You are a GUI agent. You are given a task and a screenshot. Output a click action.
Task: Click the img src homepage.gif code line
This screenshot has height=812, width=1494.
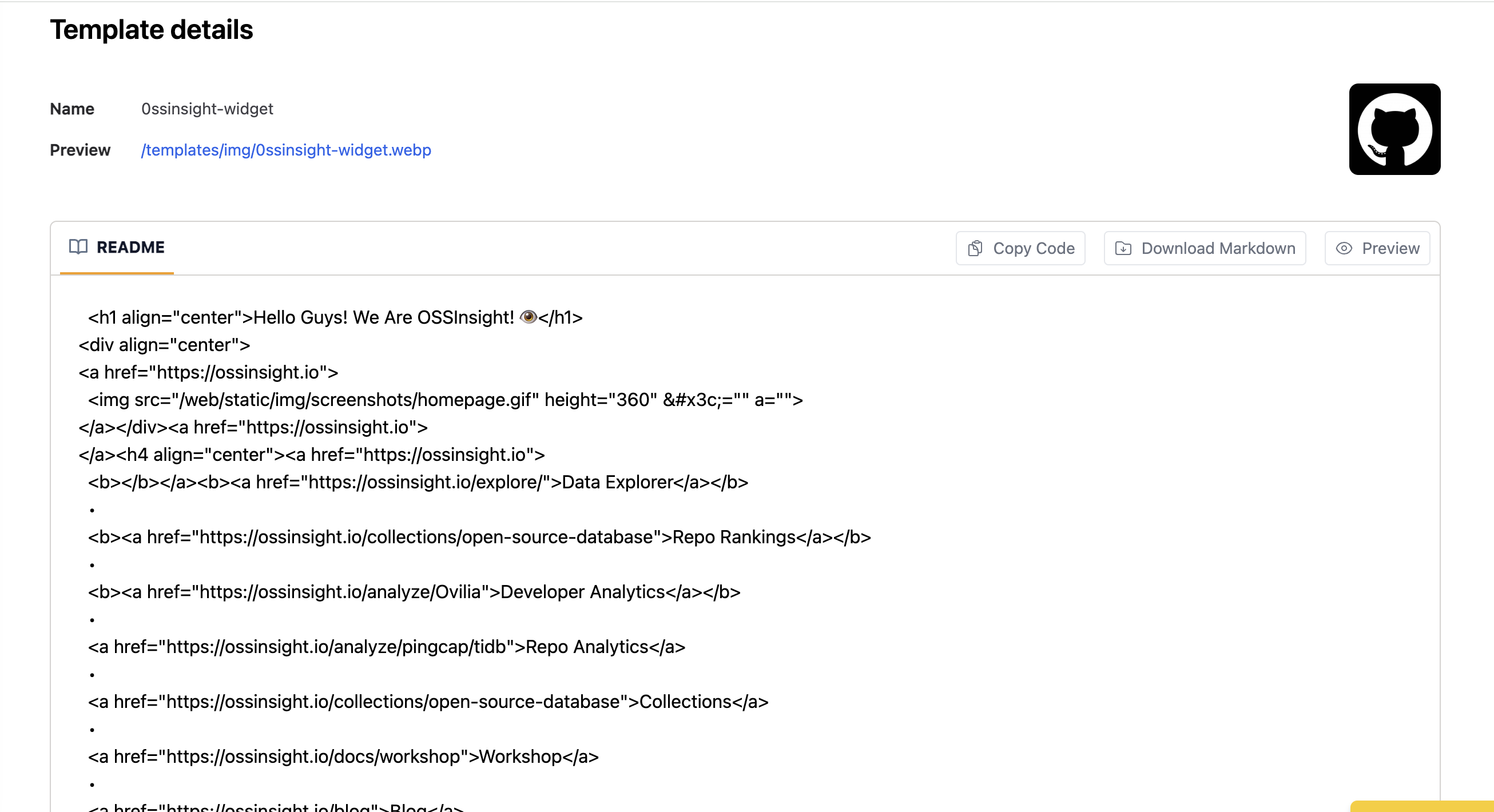pyautogui.click(x=446, y=400)
